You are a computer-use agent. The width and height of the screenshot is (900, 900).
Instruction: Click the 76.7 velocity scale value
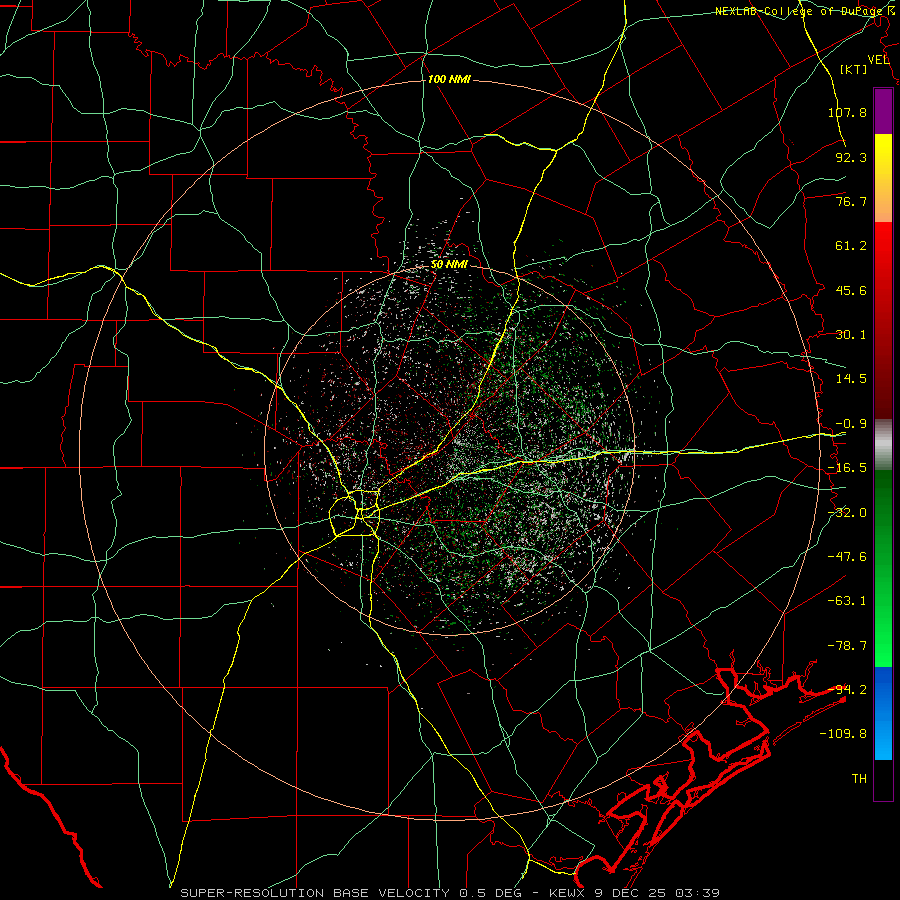pos(851,201)
